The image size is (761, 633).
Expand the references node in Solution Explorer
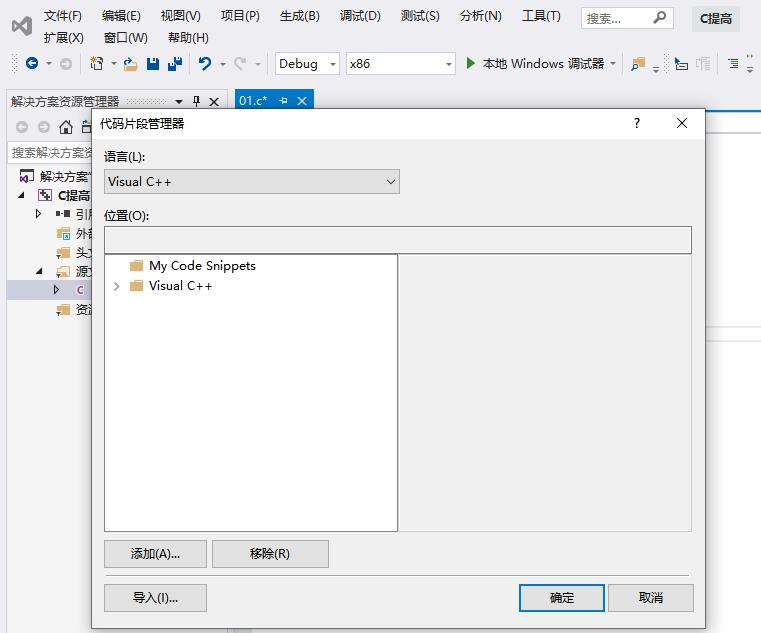click(x=38, y=214)
